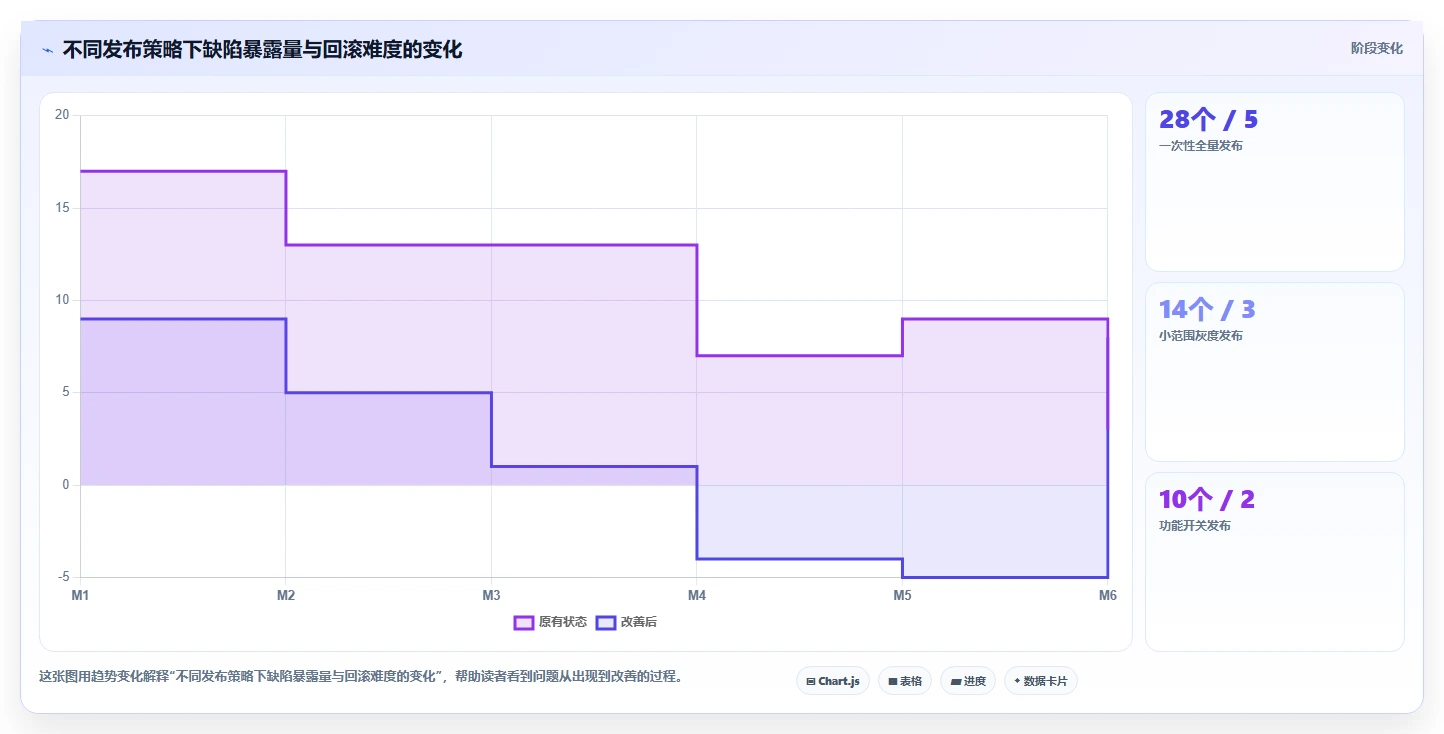Click the M1 axis label
The height and width of the screenshot is (734, 1444).
tap(80, 596)
